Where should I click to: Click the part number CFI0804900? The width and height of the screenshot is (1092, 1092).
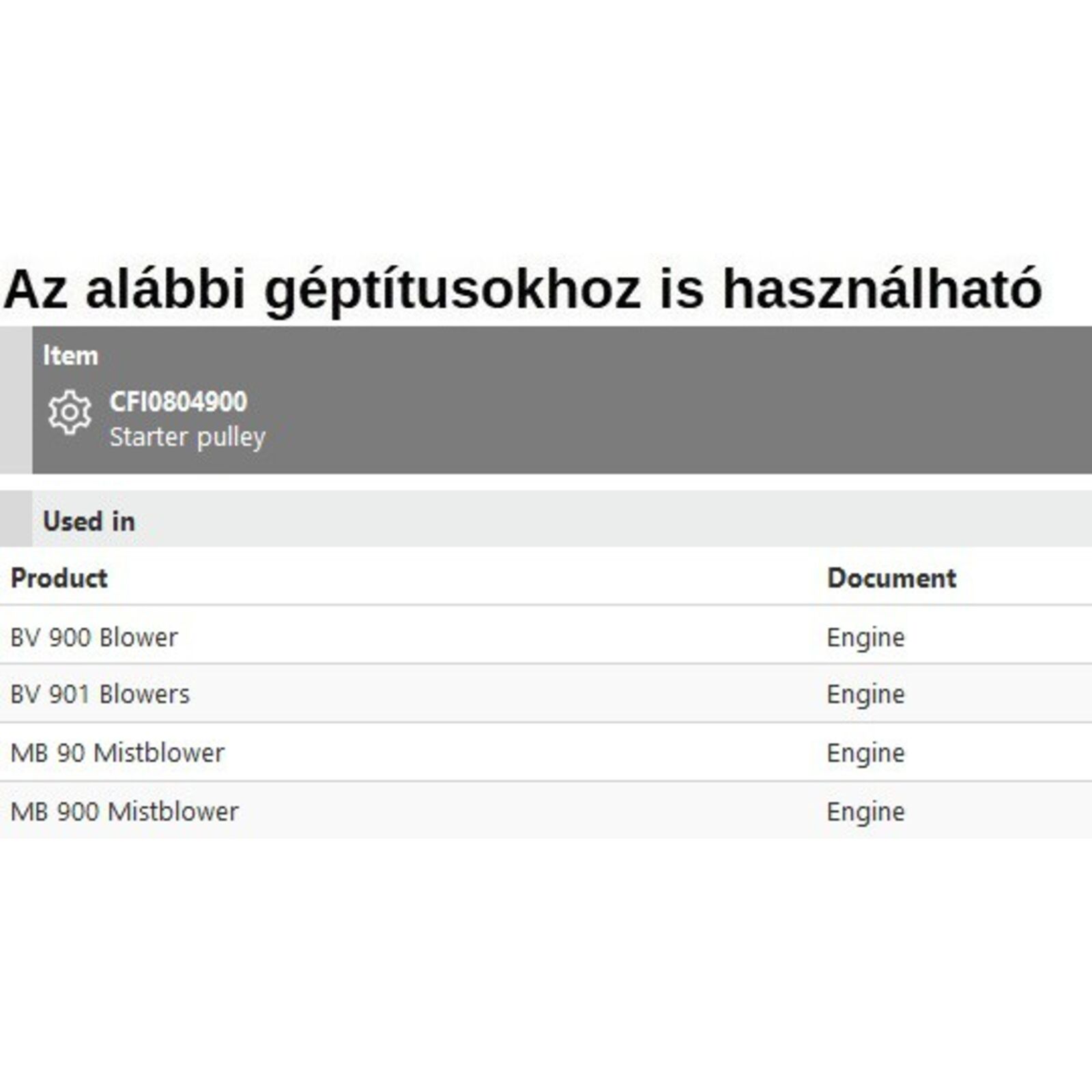tap(178, 401)
